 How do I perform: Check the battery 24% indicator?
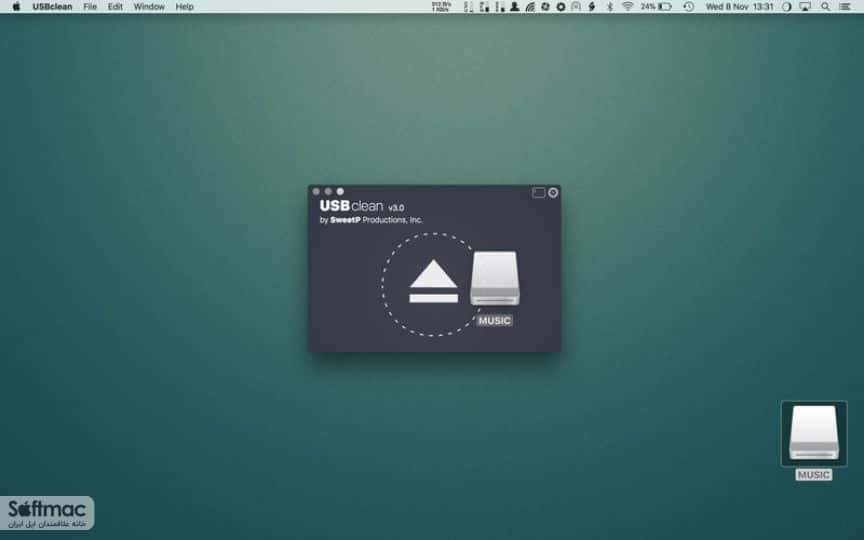click(656, 7)
